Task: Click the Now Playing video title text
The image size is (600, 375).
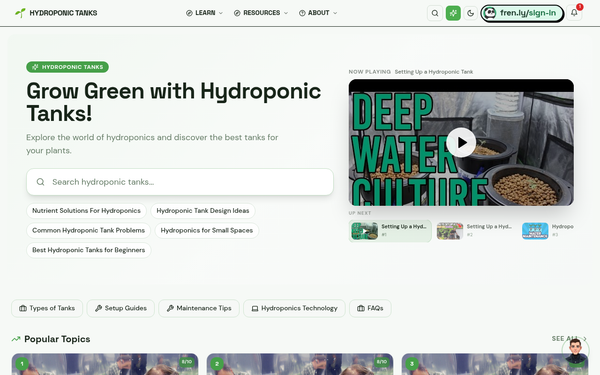Action: click(434, 72)
